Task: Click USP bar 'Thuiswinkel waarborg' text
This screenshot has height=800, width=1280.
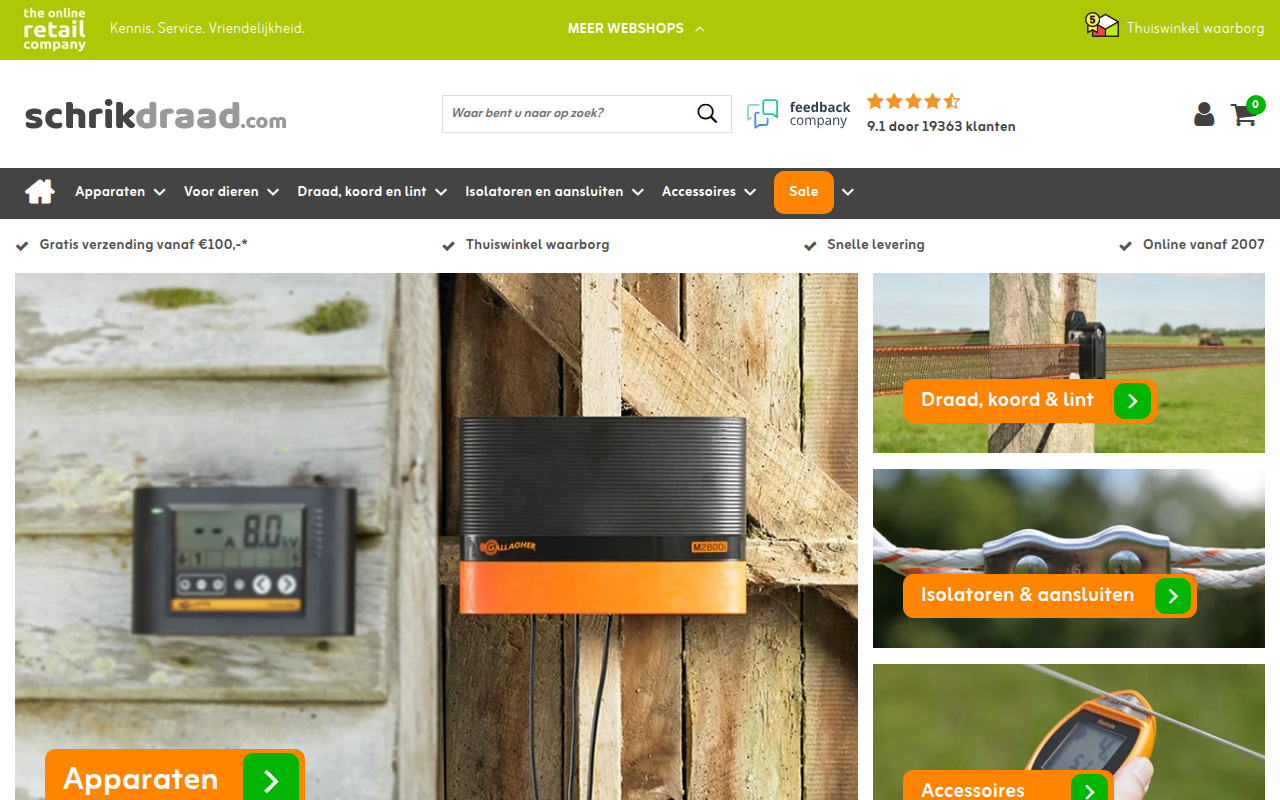Action: 537,245
